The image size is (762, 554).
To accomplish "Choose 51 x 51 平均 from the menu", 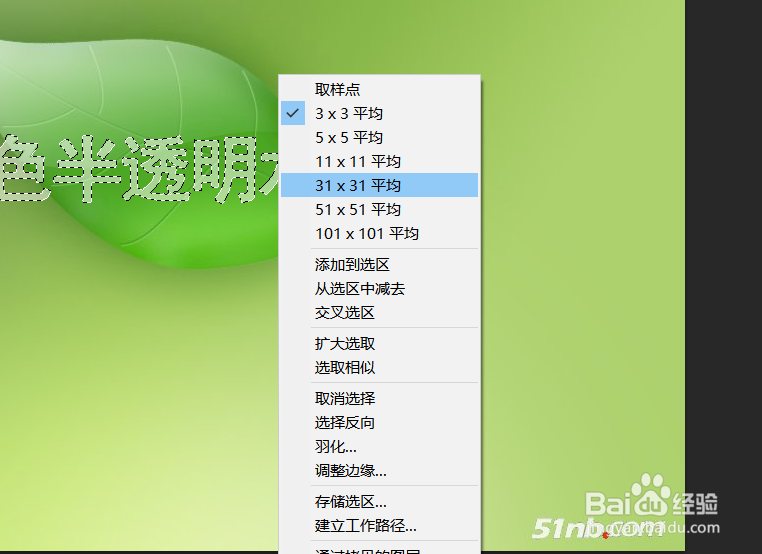I will tap(380, 209).
